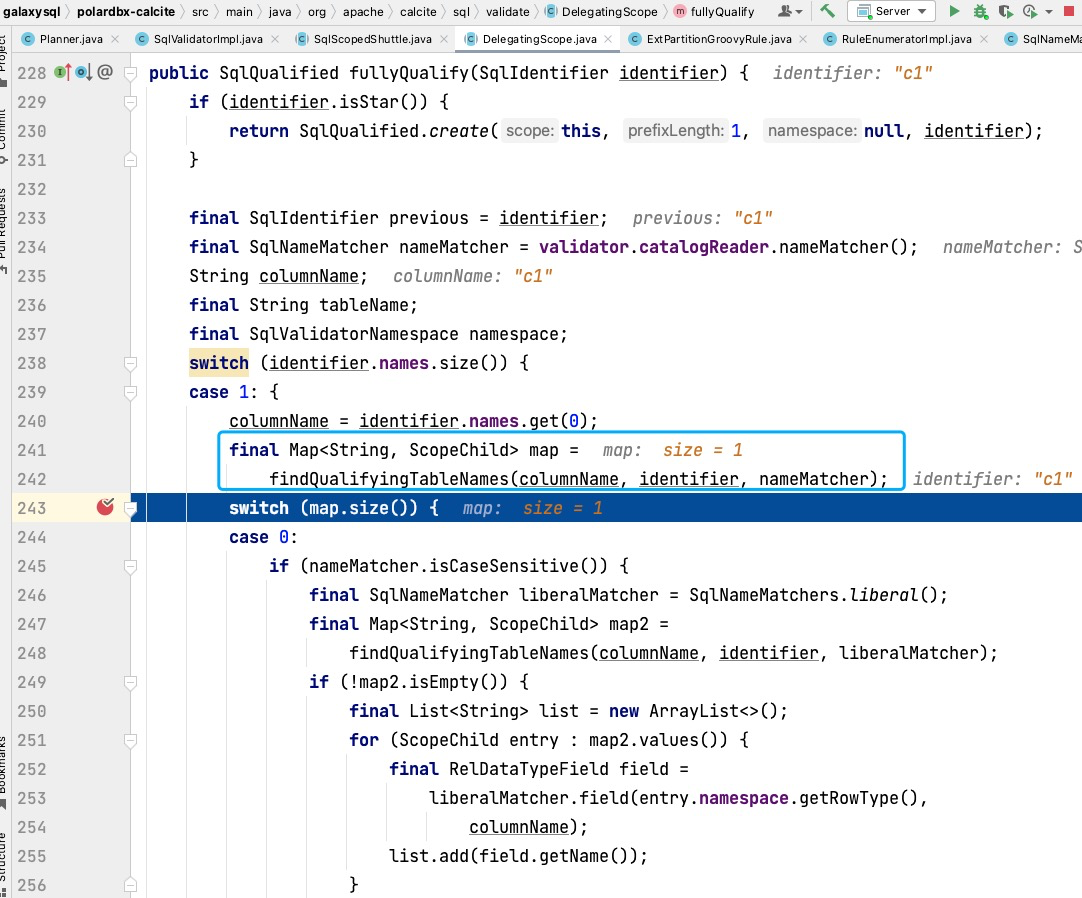Viewport: 1082px width, 898px height.
Task: Click the polardbx-calcite breadcrumb
Action: (x=126, y=12)
